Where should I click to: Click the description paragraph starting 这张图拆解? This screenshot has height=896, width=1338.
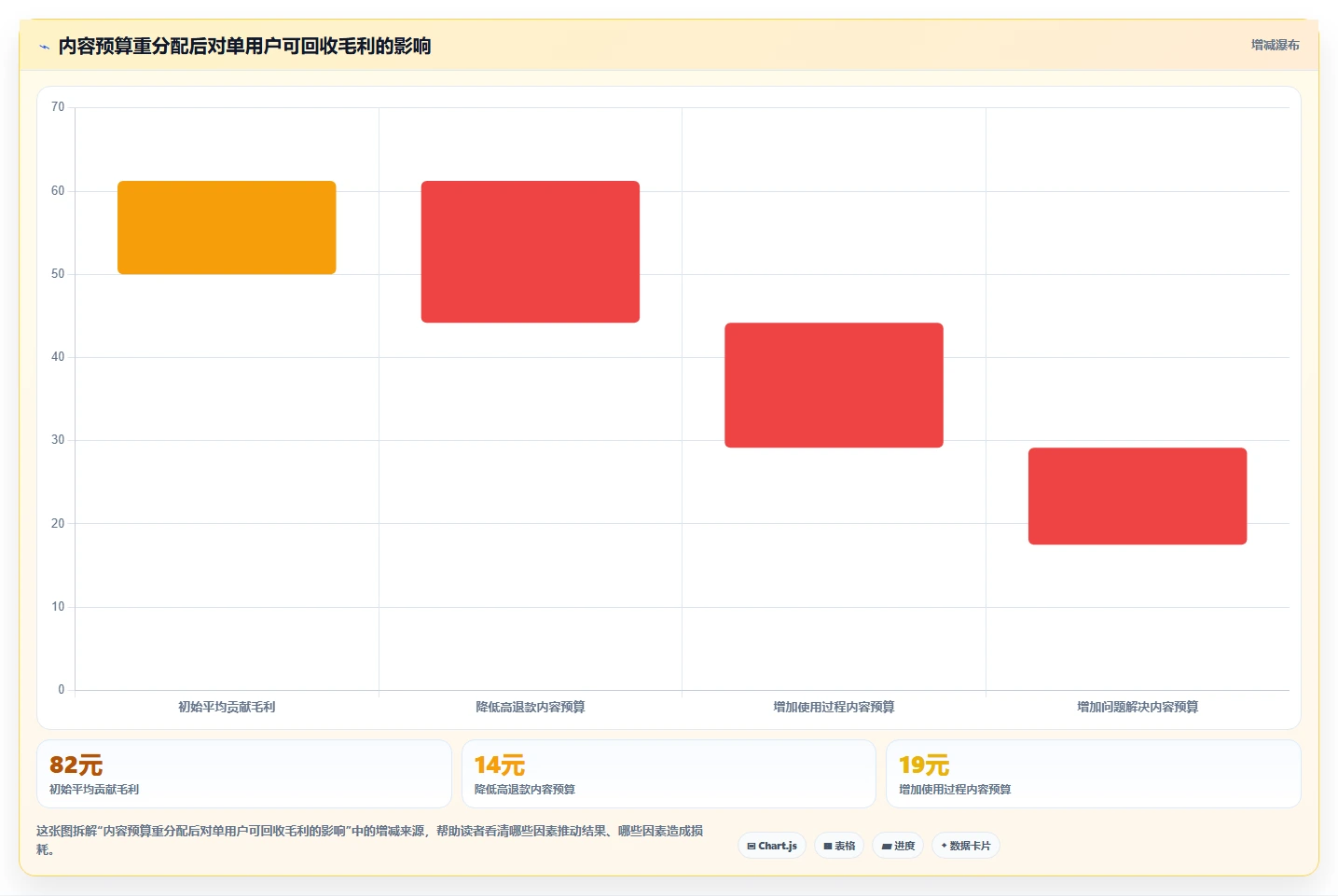pyautogui.click(x=370, y=840)
